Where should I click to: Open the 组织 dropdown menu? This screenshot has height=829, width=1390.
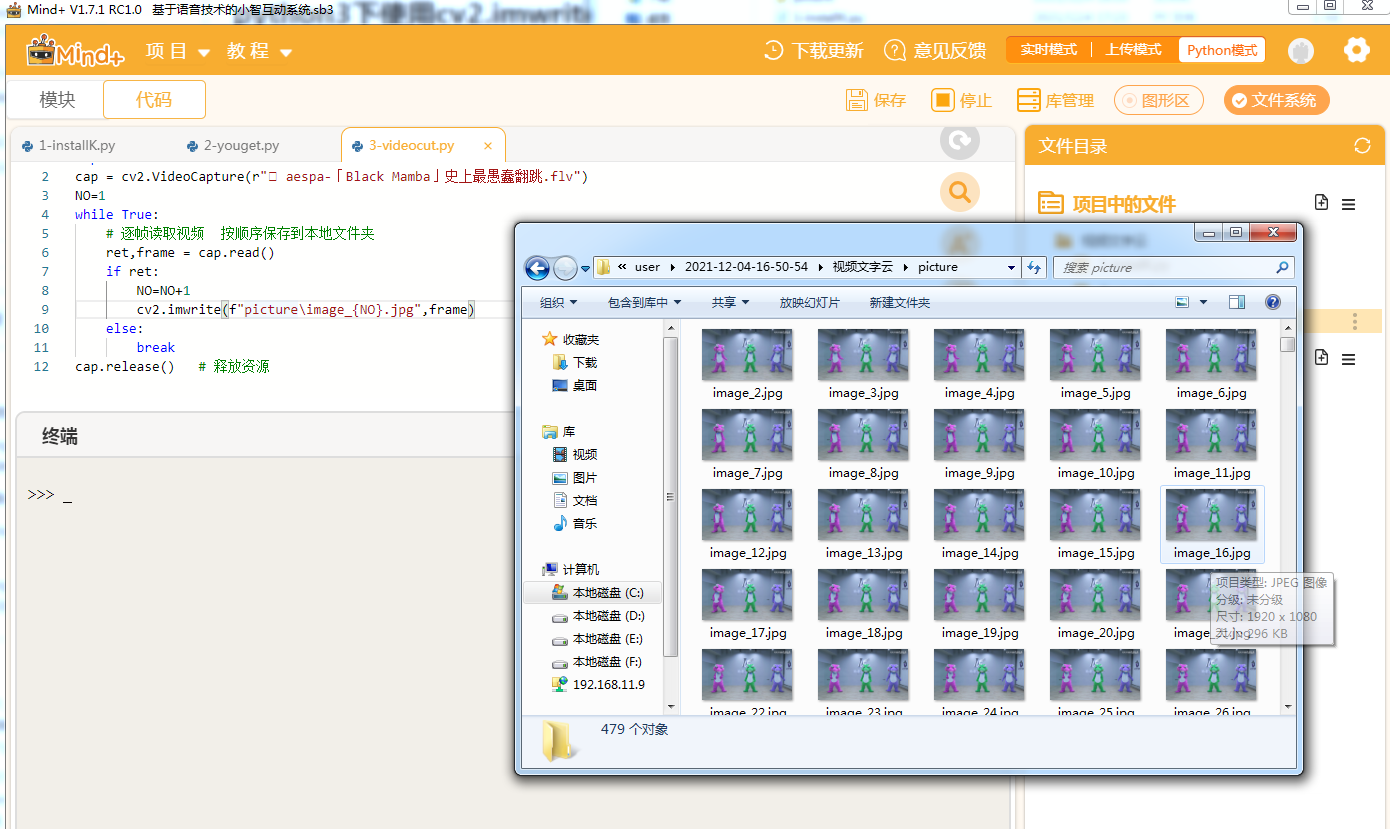coord(559,302)
